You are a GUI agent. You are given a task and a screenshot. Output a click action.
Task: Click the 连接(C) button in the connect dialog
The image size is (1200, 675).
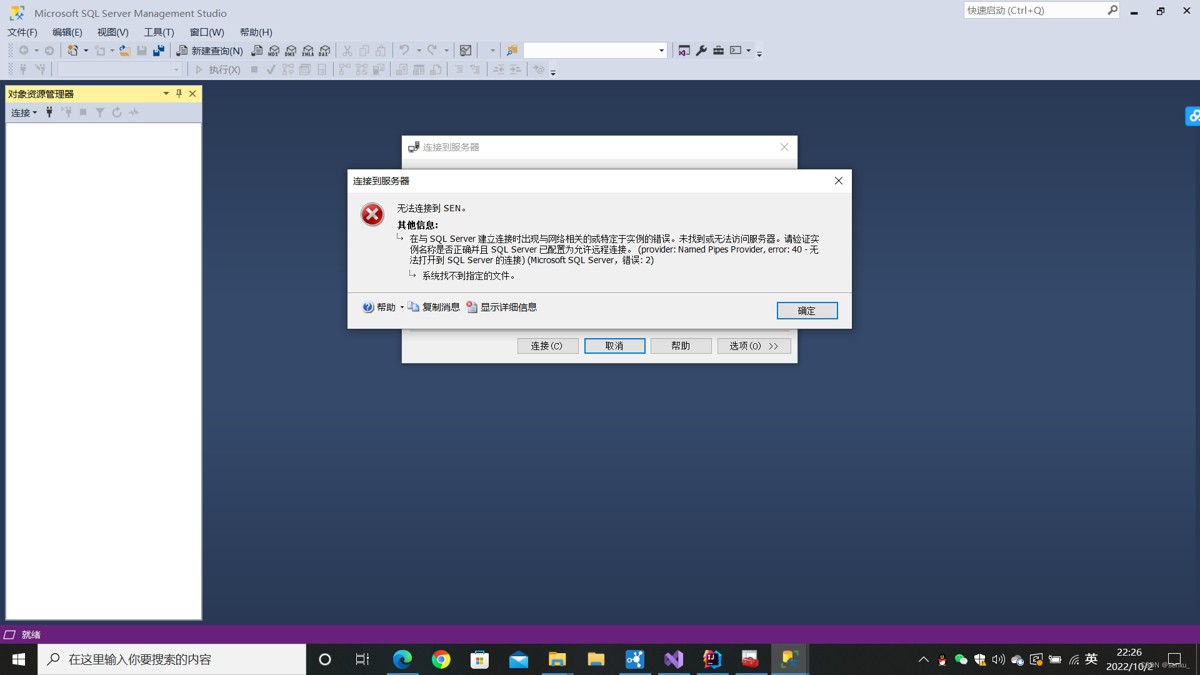click(547, 346)
